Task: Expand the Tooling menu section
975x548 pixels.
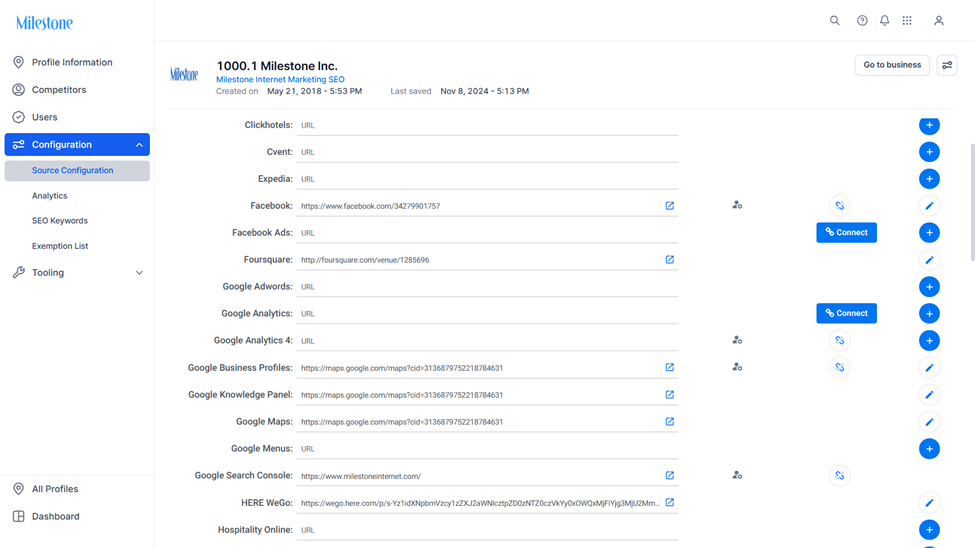Action: (x=139, y=273)
